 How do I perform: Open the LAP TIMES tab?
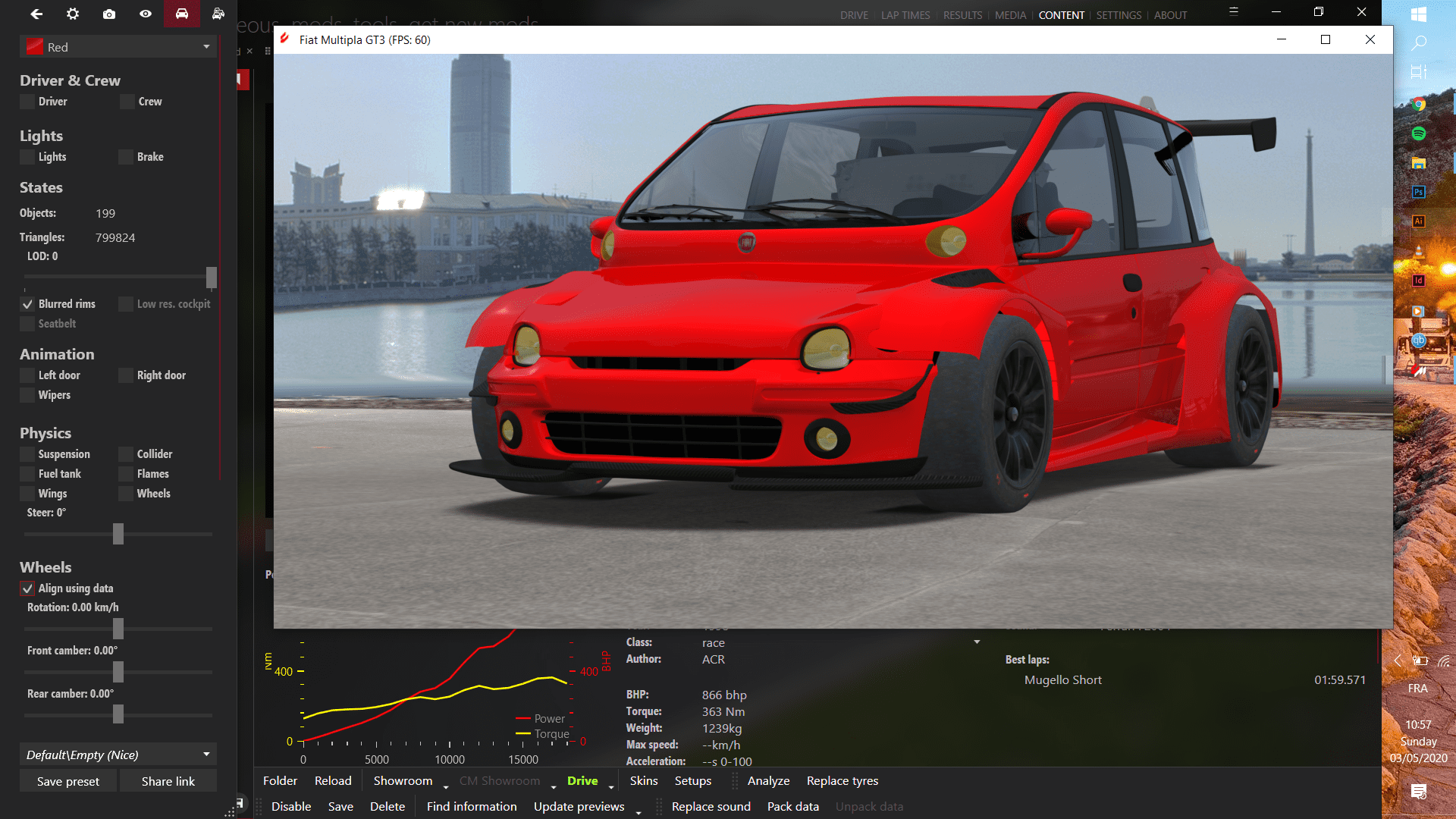click(x=905, y=15)
